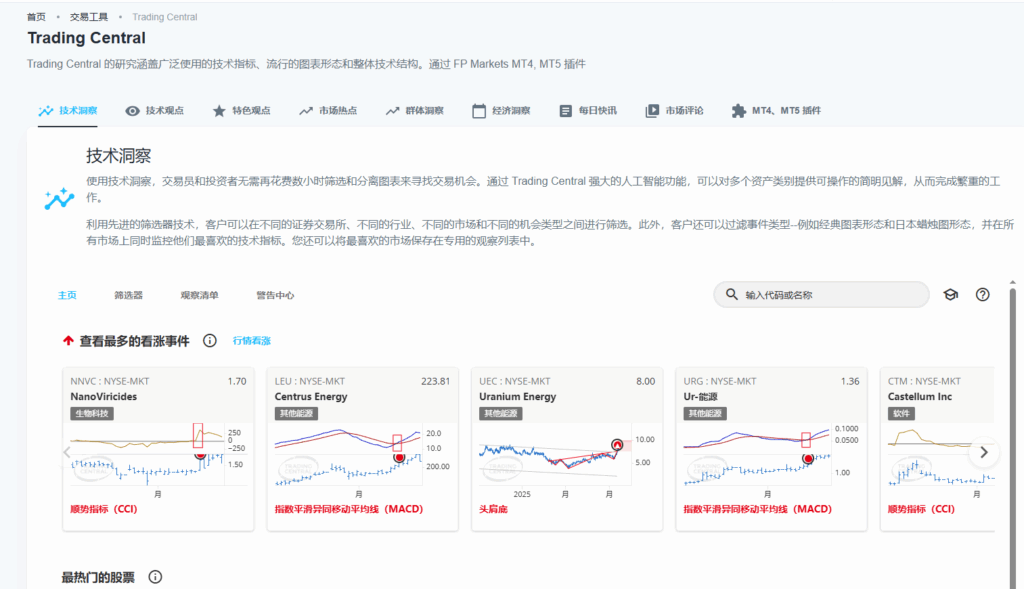Screen dimensions: 1024x589
Task: Select the MT4、MT5 插件 tab
Action: pos(776,111)
